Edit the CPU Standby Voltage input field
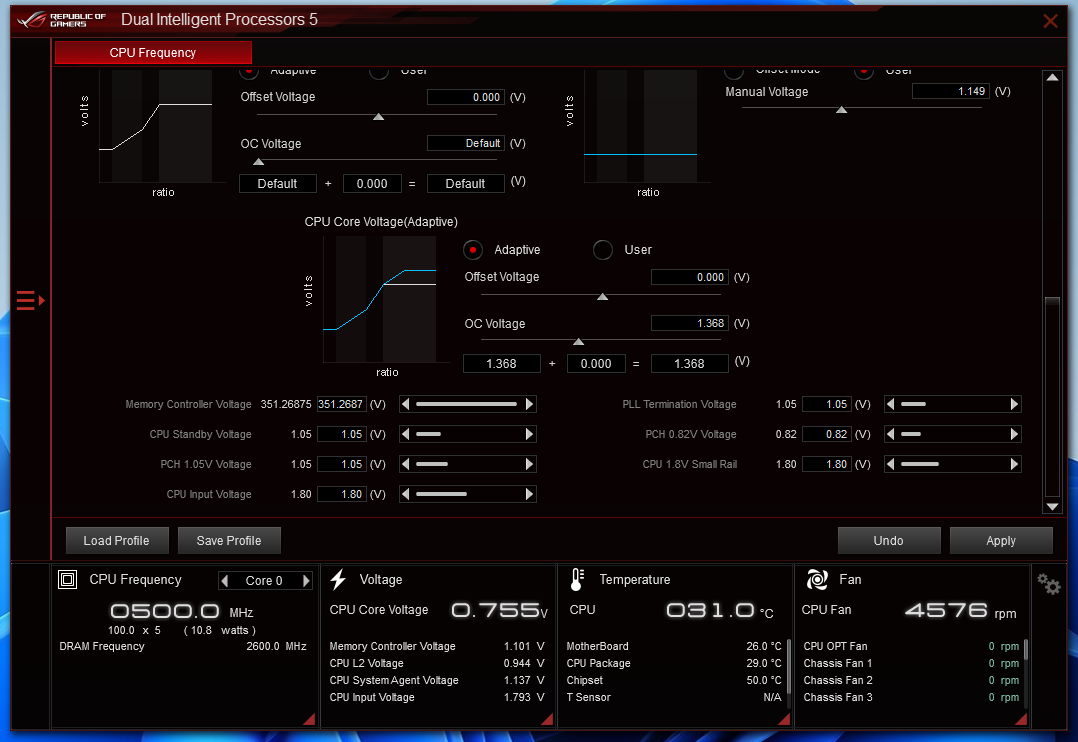The width and height of the screenshot is (1078, 742). pos(342,434)
